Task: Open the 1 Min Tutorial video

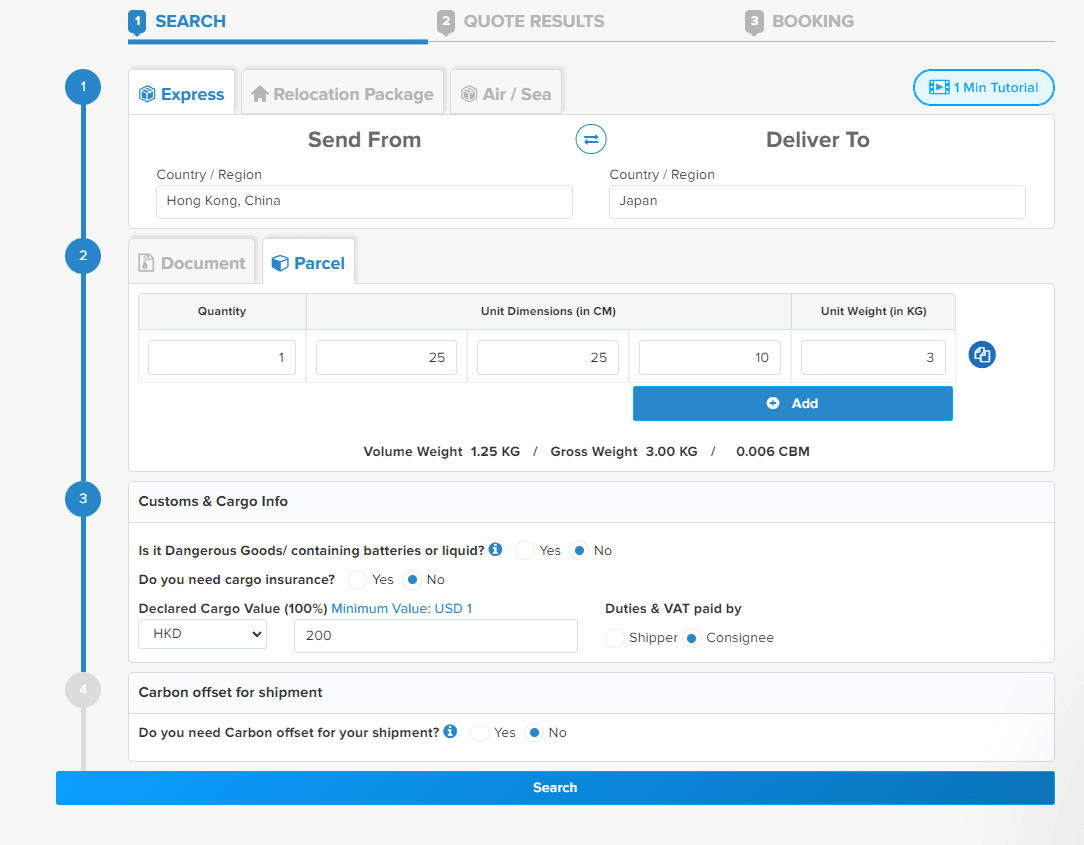Action: 984,88
